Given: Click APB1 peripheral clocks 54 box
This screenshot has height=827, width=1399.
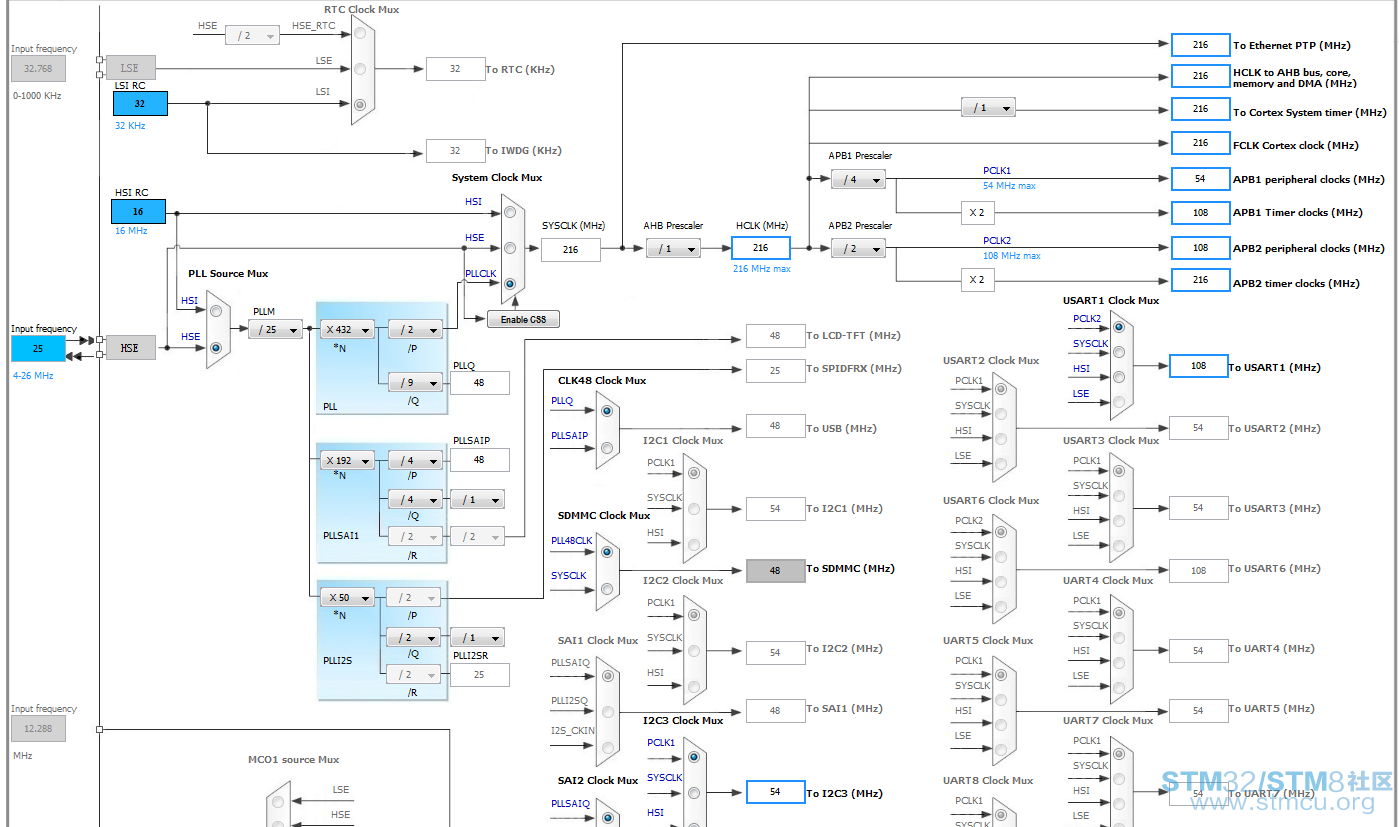Looking at the screenshot, I should pos(1200,179).
